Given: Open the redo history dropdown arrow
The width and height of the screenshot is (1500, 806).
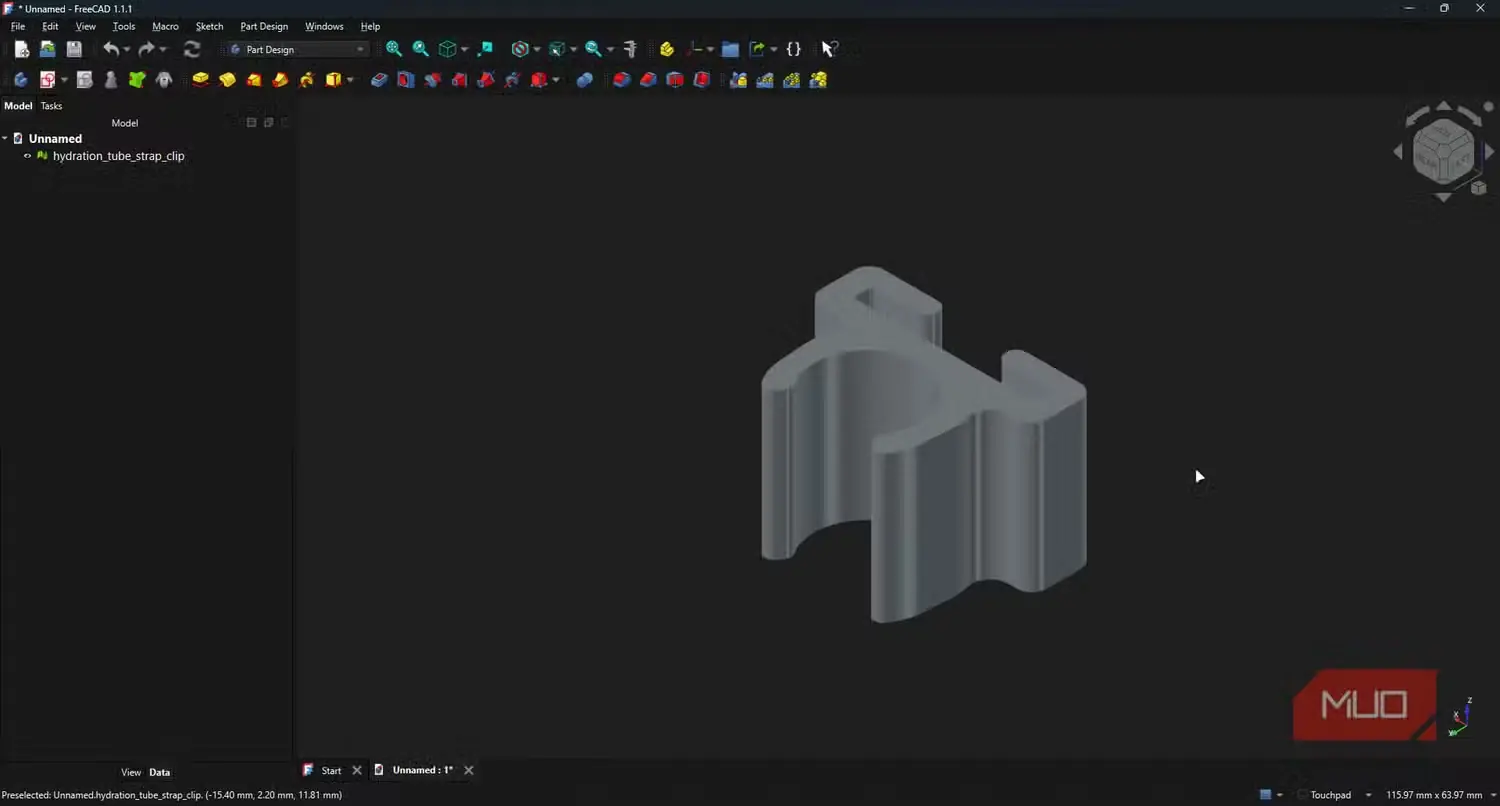Looking at the screenshot, I should [163, 50].
